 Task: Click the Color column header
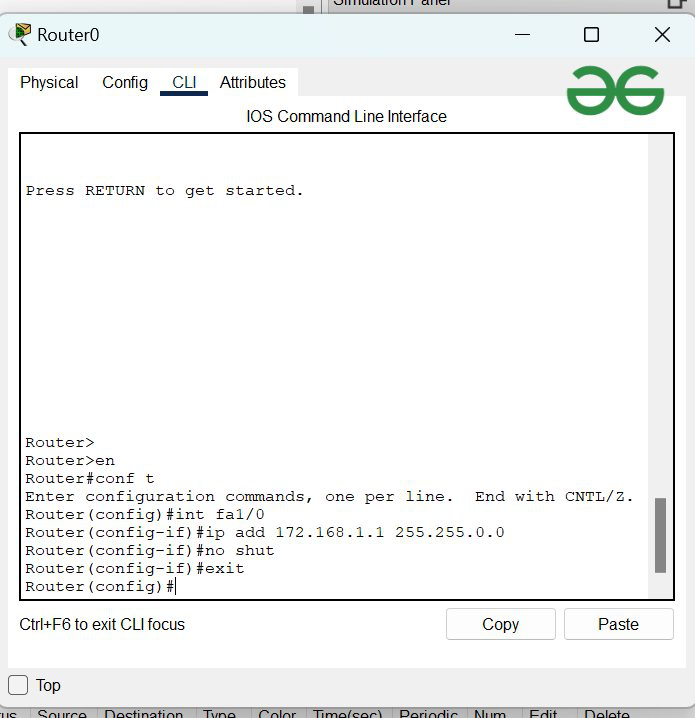[x=277, y=714]
